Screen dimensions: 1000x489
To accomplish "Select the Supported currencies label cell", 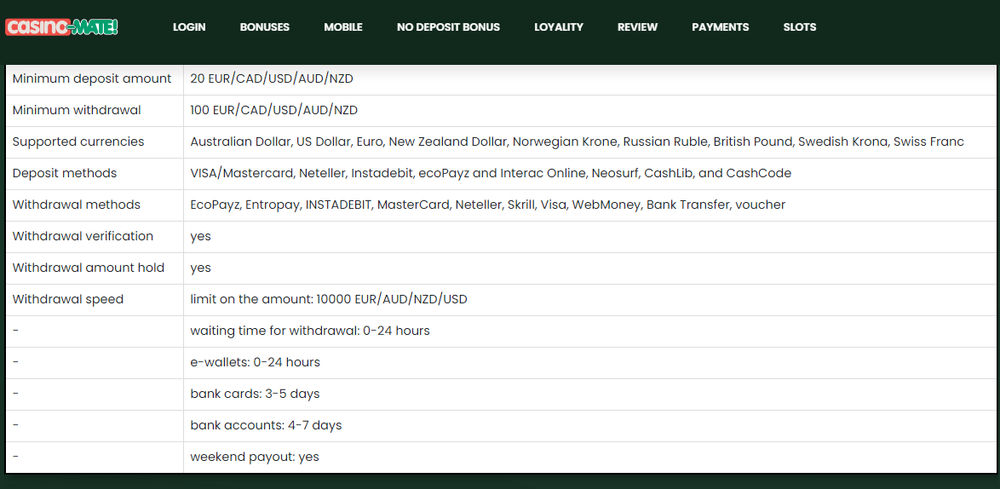I will click(x=78, y=142).
